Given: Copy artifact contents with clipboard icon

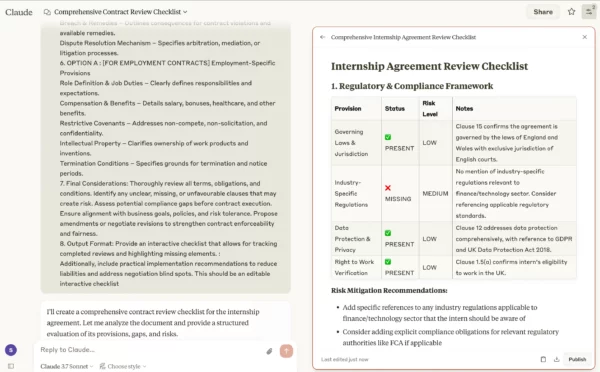Looking at the screenshot, I should click(x=543, y=359).
